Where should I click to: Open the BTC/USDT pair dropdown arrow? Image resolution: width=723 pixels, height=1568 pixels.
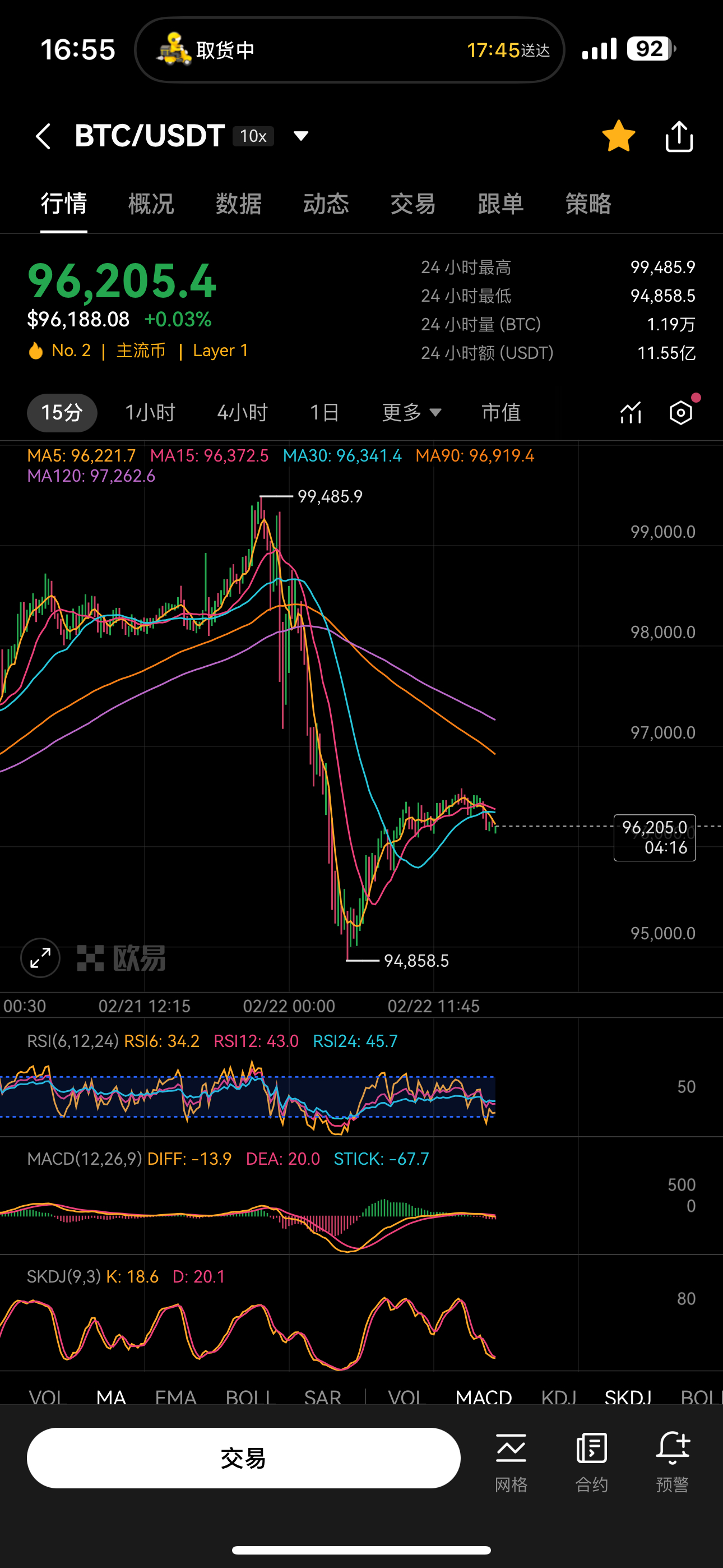tap(300, 136)
